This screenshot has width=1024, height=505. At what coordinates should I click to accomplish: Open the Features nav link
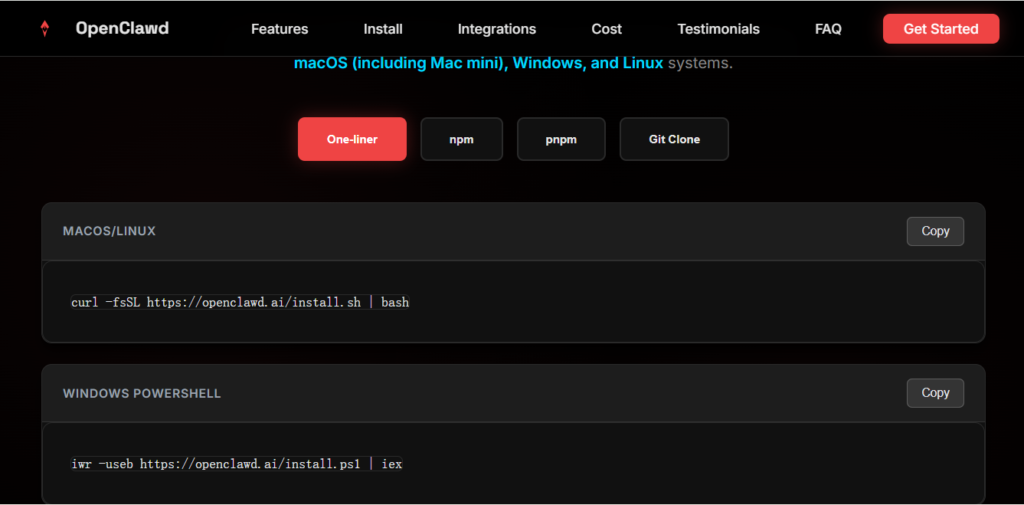click(x=279, y=29)
